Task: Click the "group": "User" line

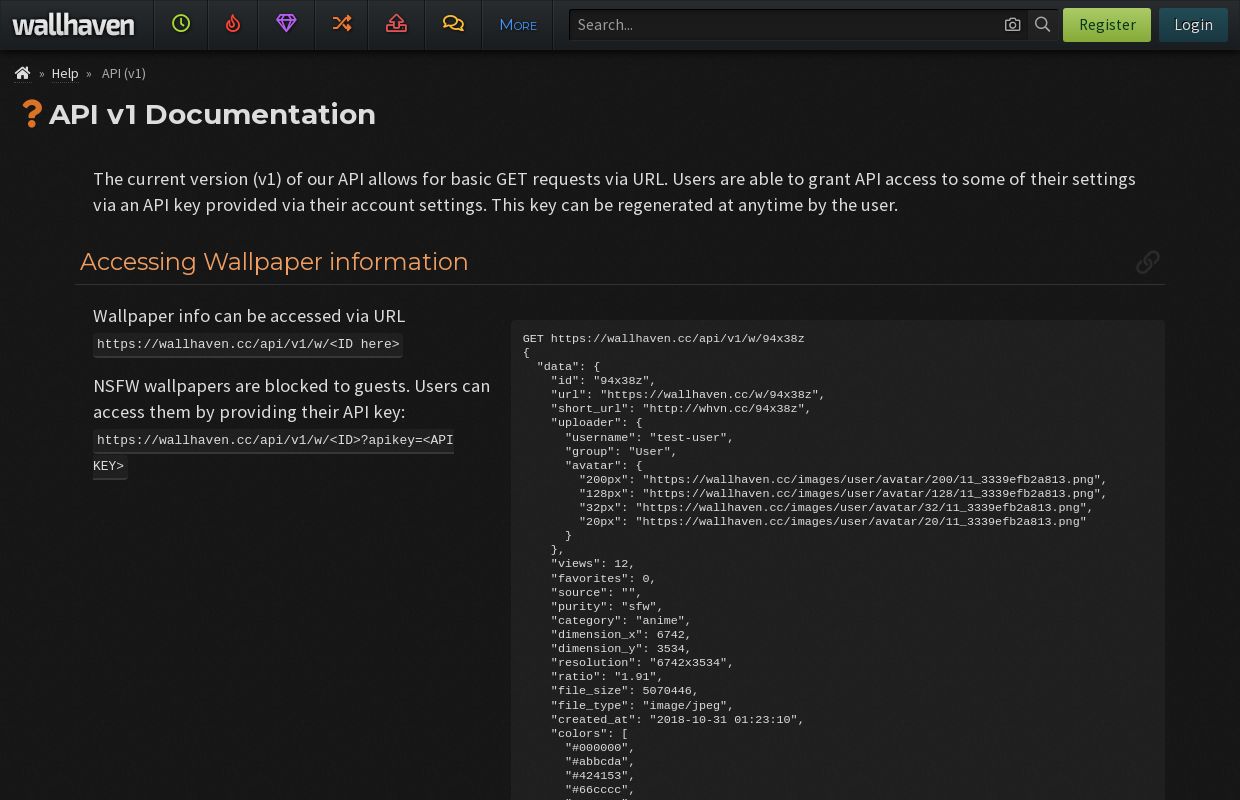Action: [x=621, y=451]
